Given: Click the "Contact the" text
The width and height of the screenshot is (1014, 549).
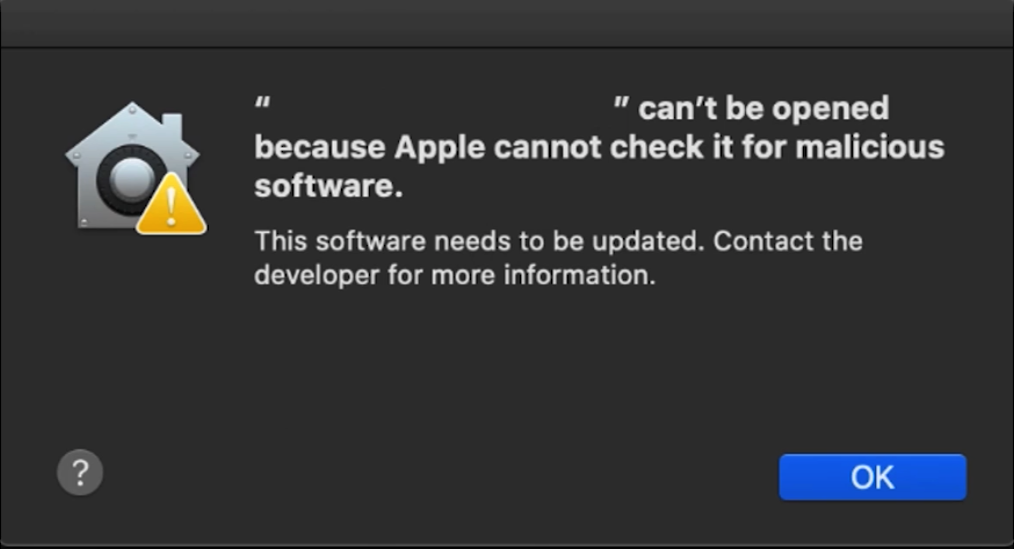Looking at the screenshot, I should pyautogui.click(x=788, y=241).
